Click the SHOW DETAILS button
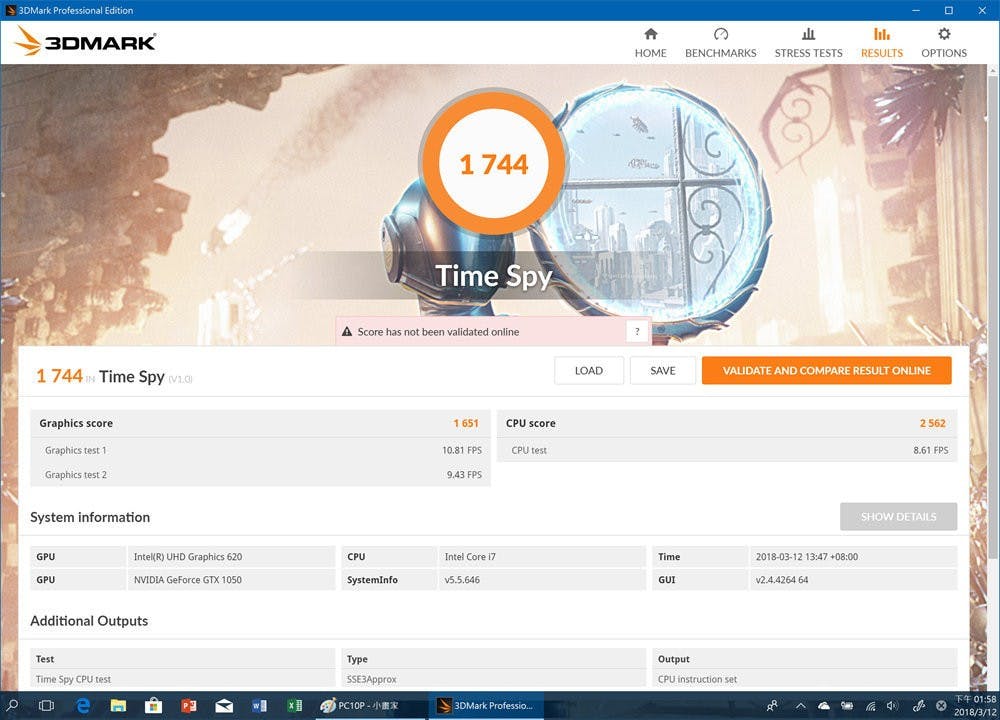Viewport: 1000px width, 720px height. pyautogui.click(x=898, y=517)
